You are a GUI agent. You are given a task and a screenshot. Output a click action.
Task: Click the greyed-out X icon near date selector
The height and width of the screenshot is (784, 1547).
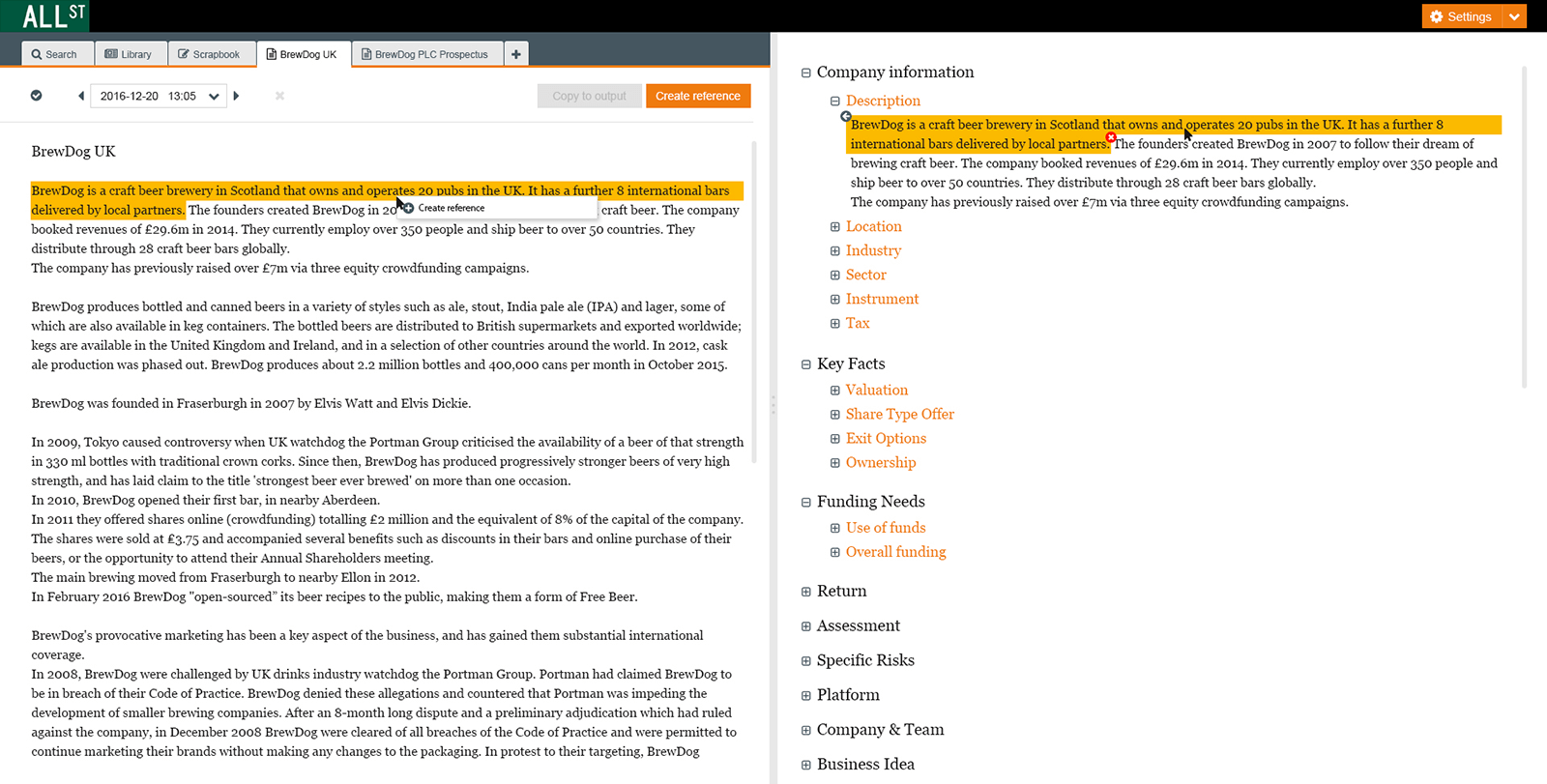[x=279, y=96]
